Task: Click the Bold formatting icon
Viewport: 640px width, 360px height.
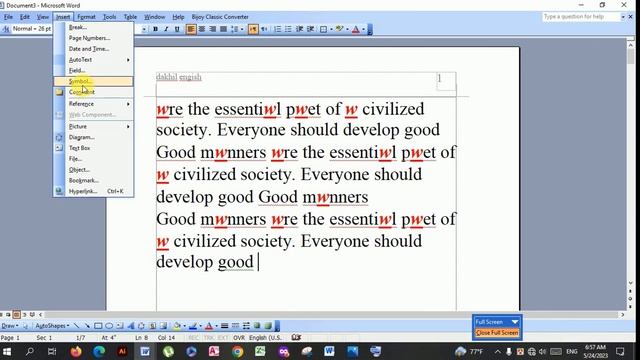Action: click(x=155, y=29)
